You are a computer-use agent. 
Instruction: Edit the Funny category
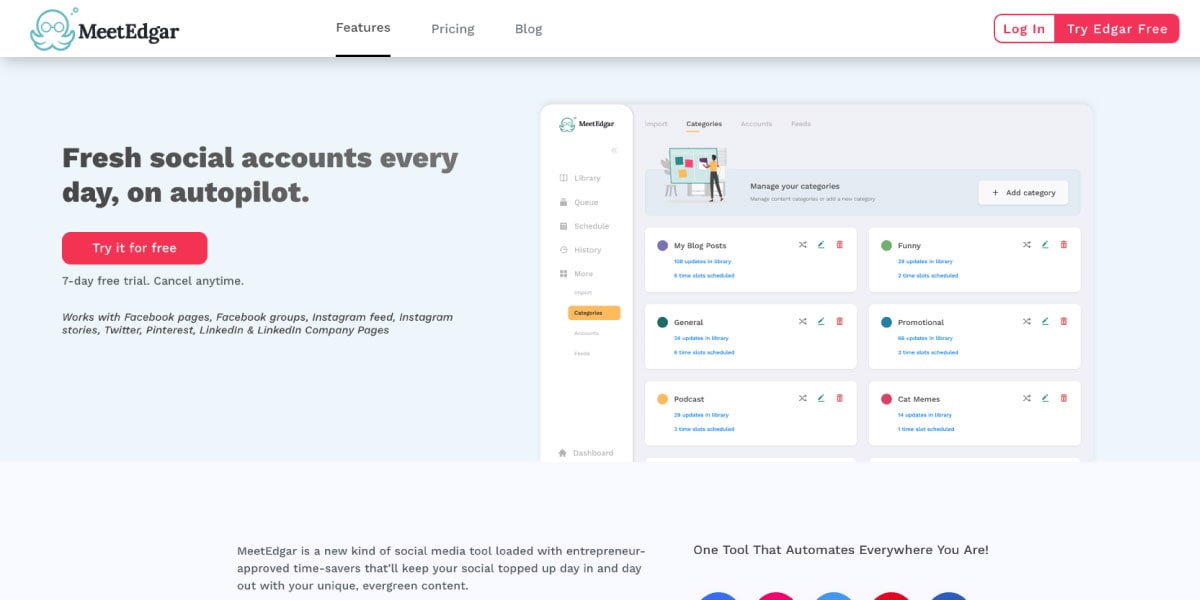click(x=1045, y=244)
